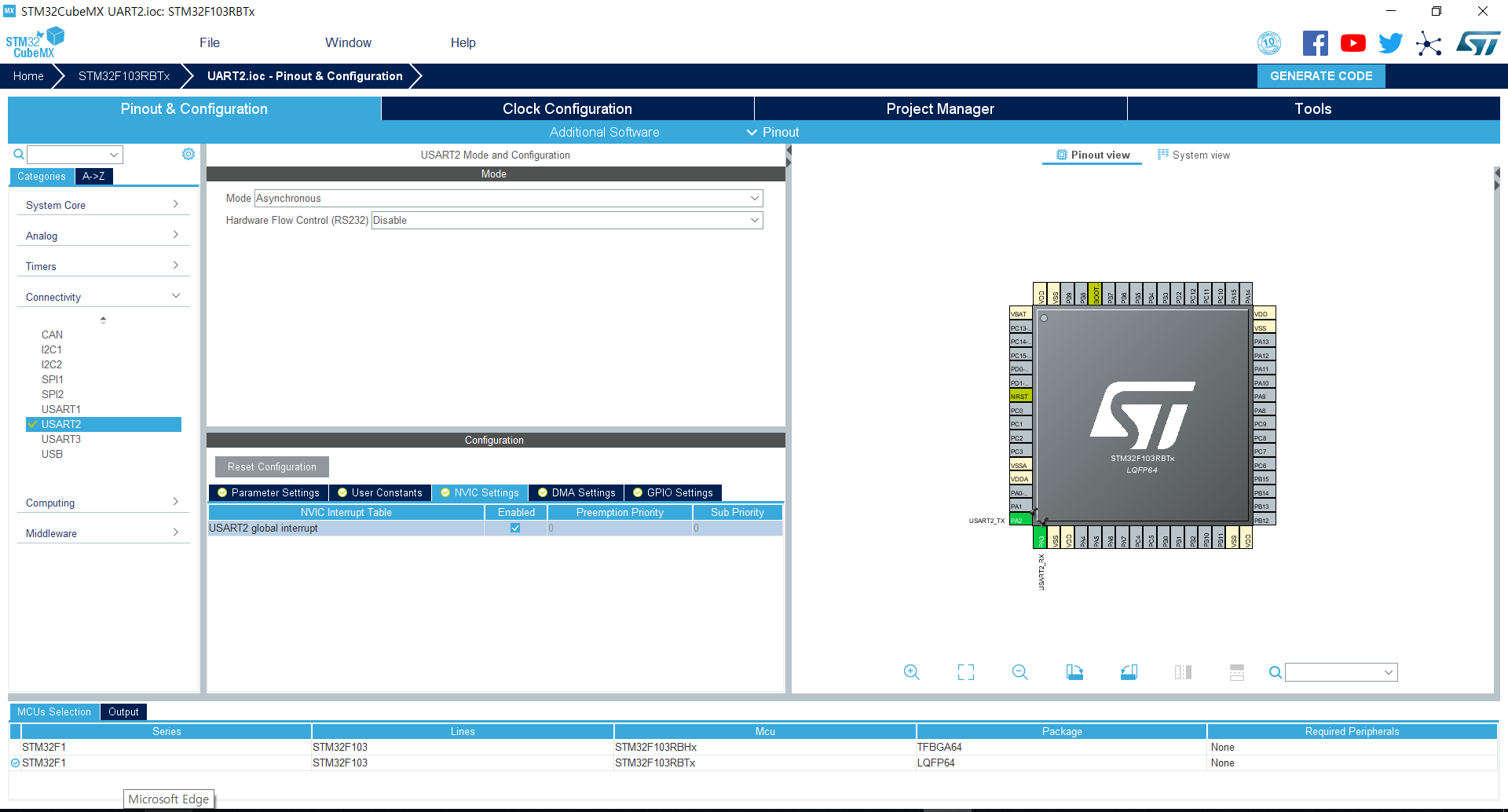Image resolution: width=1508 pixels, height=812 pixels.
Task: Open the Pinout dropdown menu
Action: tap(773, 132)
